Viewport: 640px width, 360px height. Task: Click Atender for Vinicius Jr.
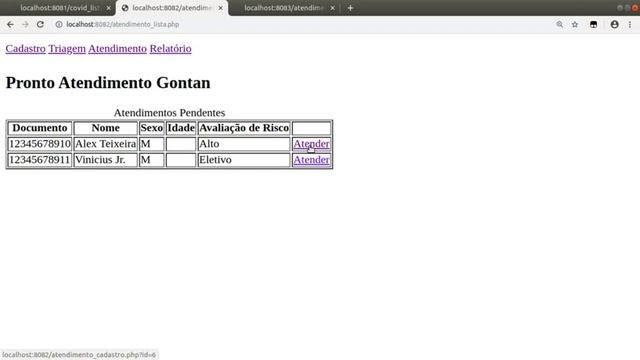311,160
